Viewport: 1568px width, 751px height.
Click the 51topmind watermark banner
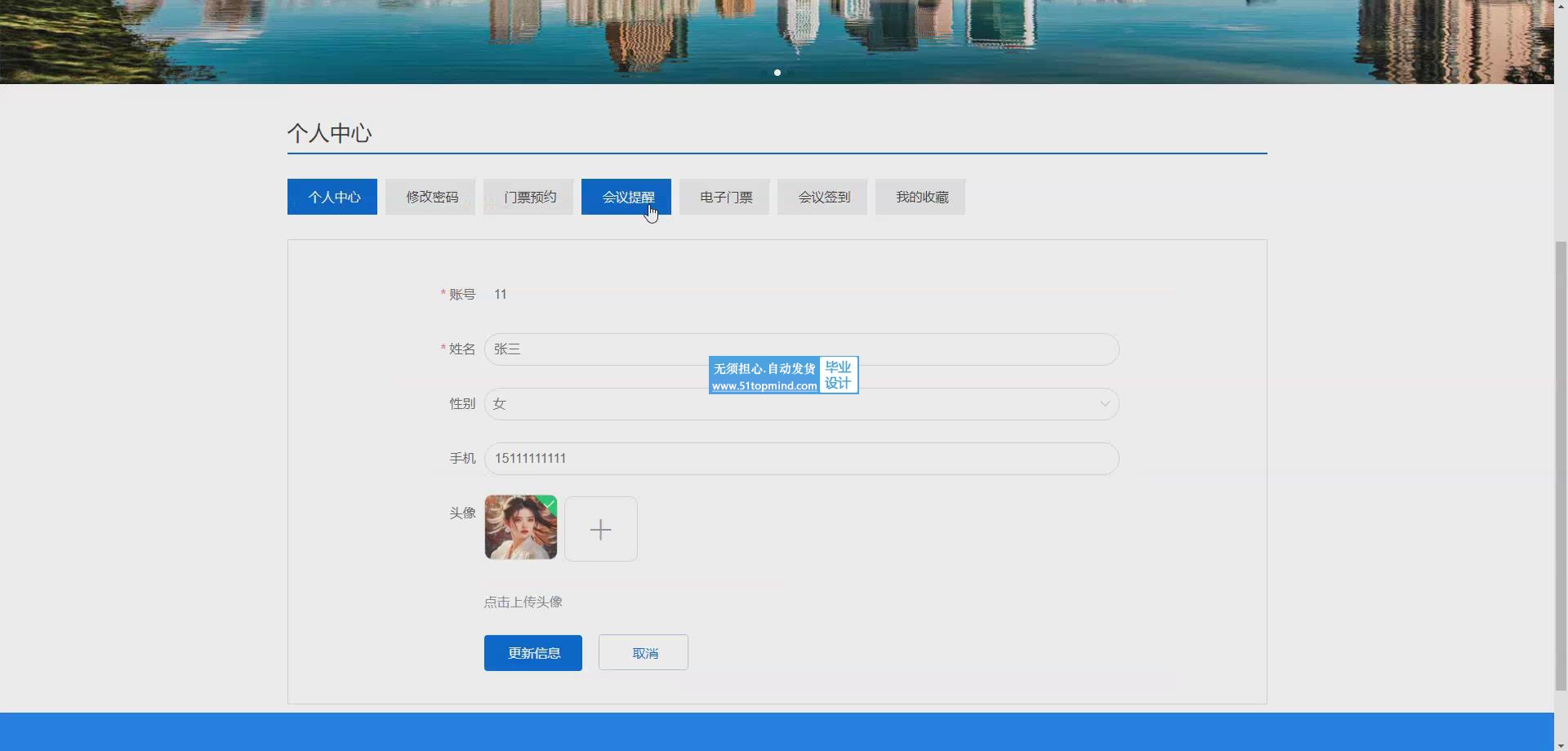click(782, 375)
